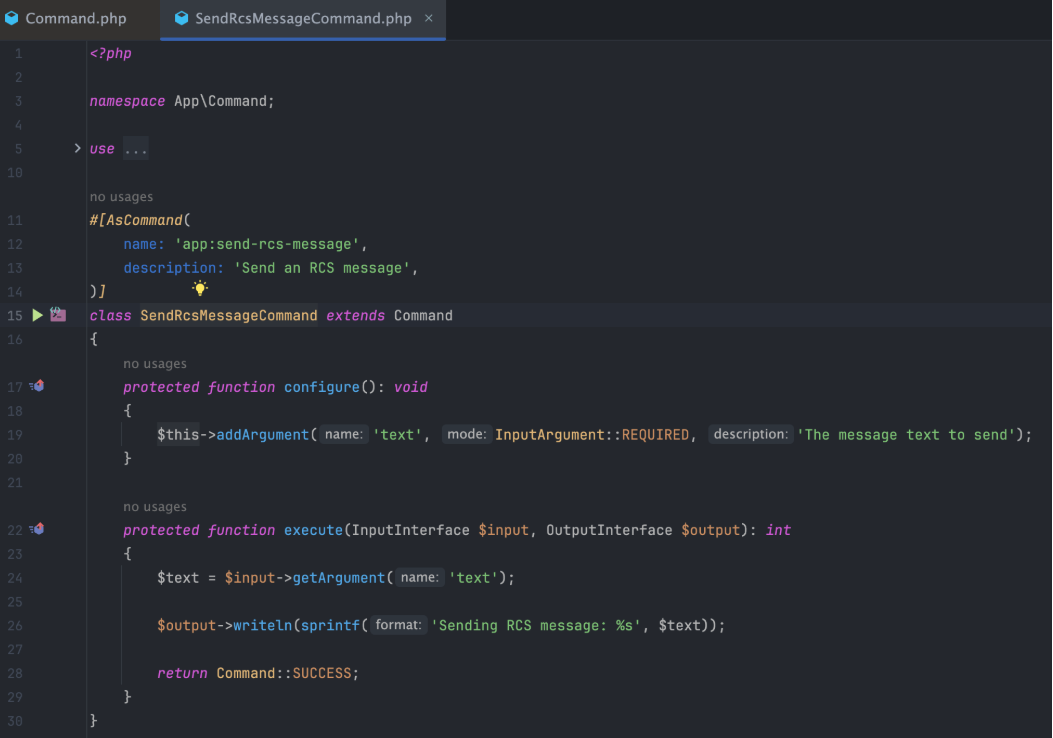Run the class via green play gutter icon
The height and width of the screenshot is (738, 1053).
(x=38, y=315)
